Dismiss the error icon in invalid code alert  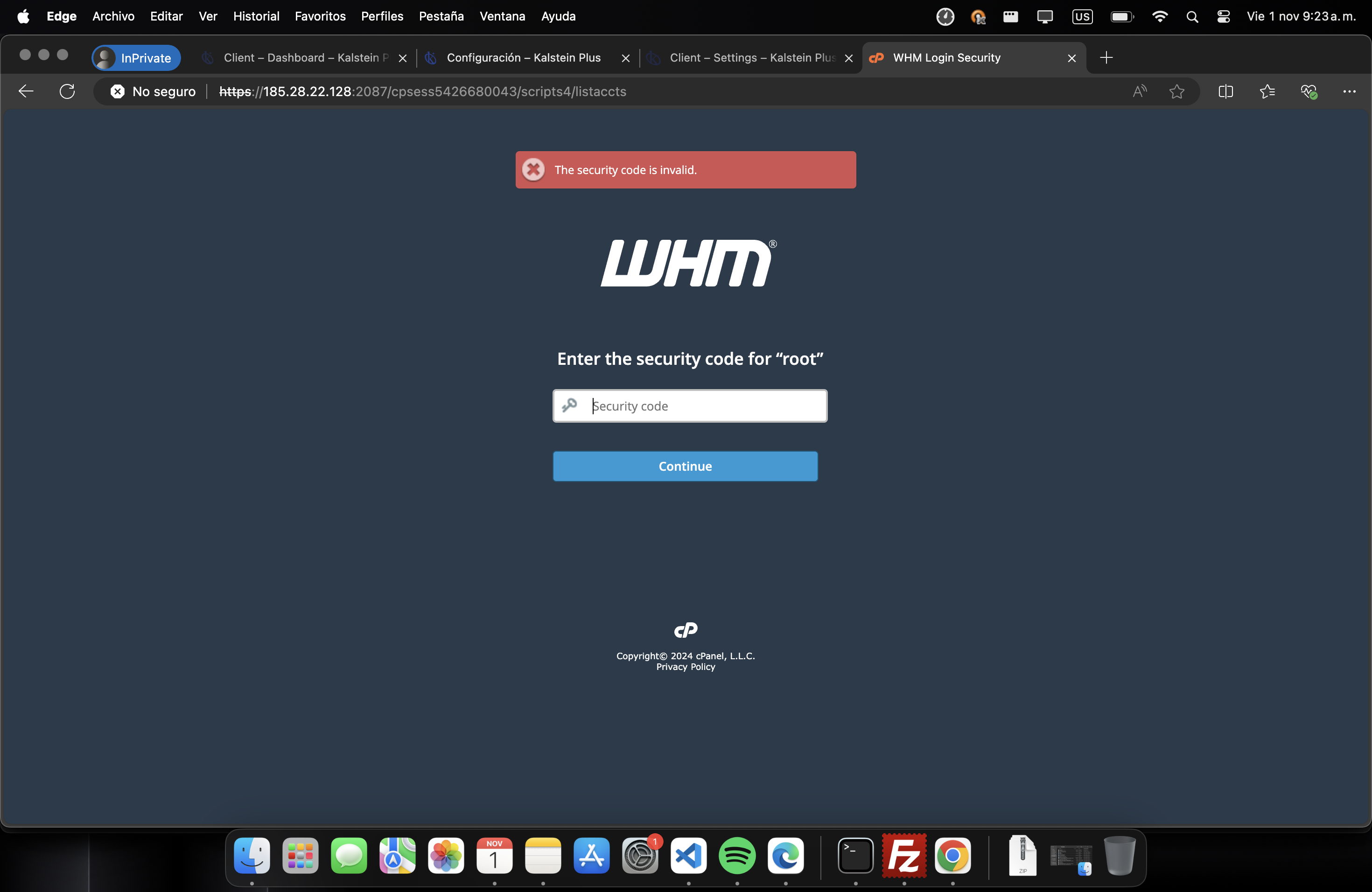(x=533, y=170)
